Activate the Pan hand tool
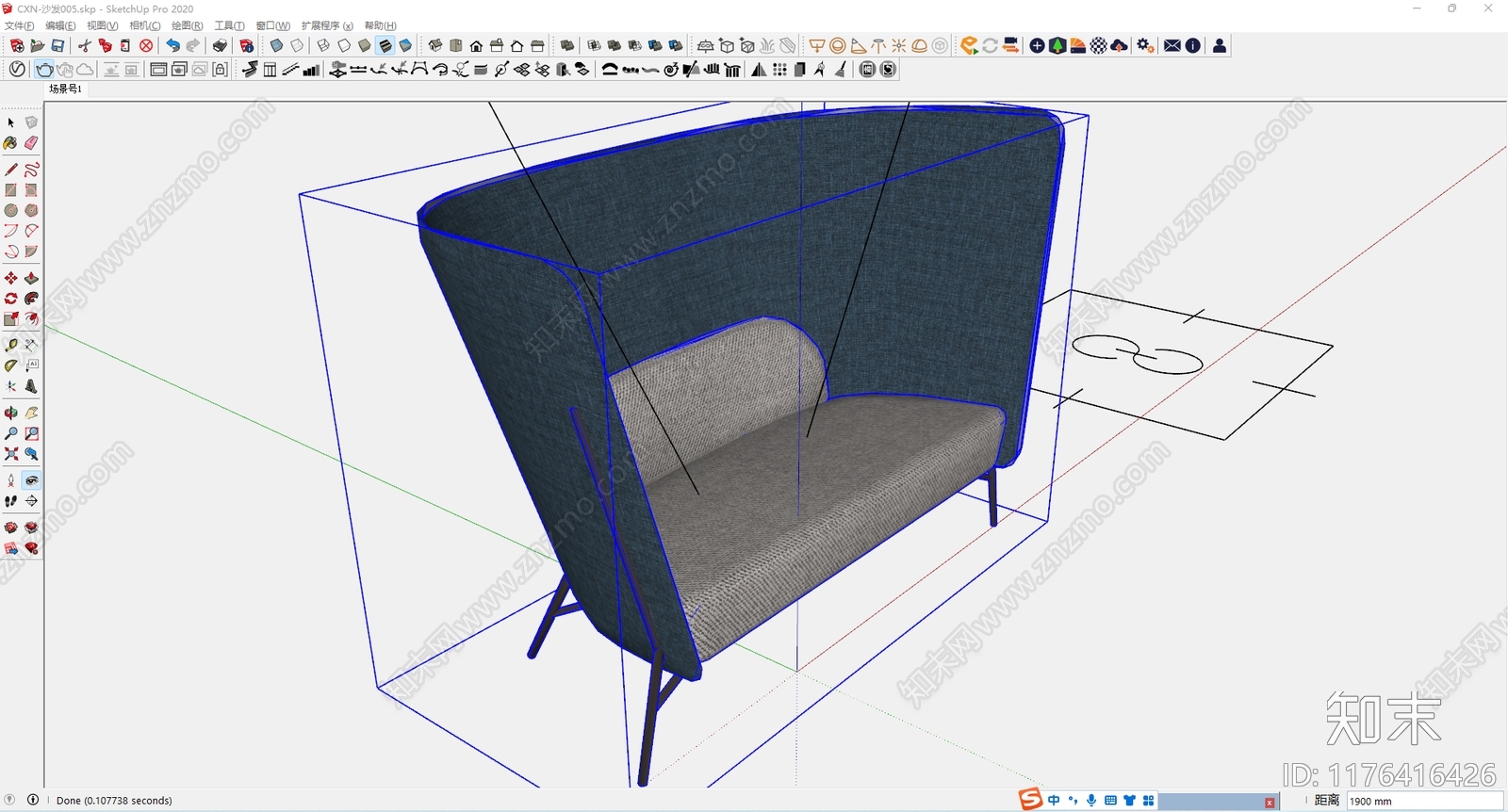This screenshot has height=812, width=1508. [x=31, y=413]
